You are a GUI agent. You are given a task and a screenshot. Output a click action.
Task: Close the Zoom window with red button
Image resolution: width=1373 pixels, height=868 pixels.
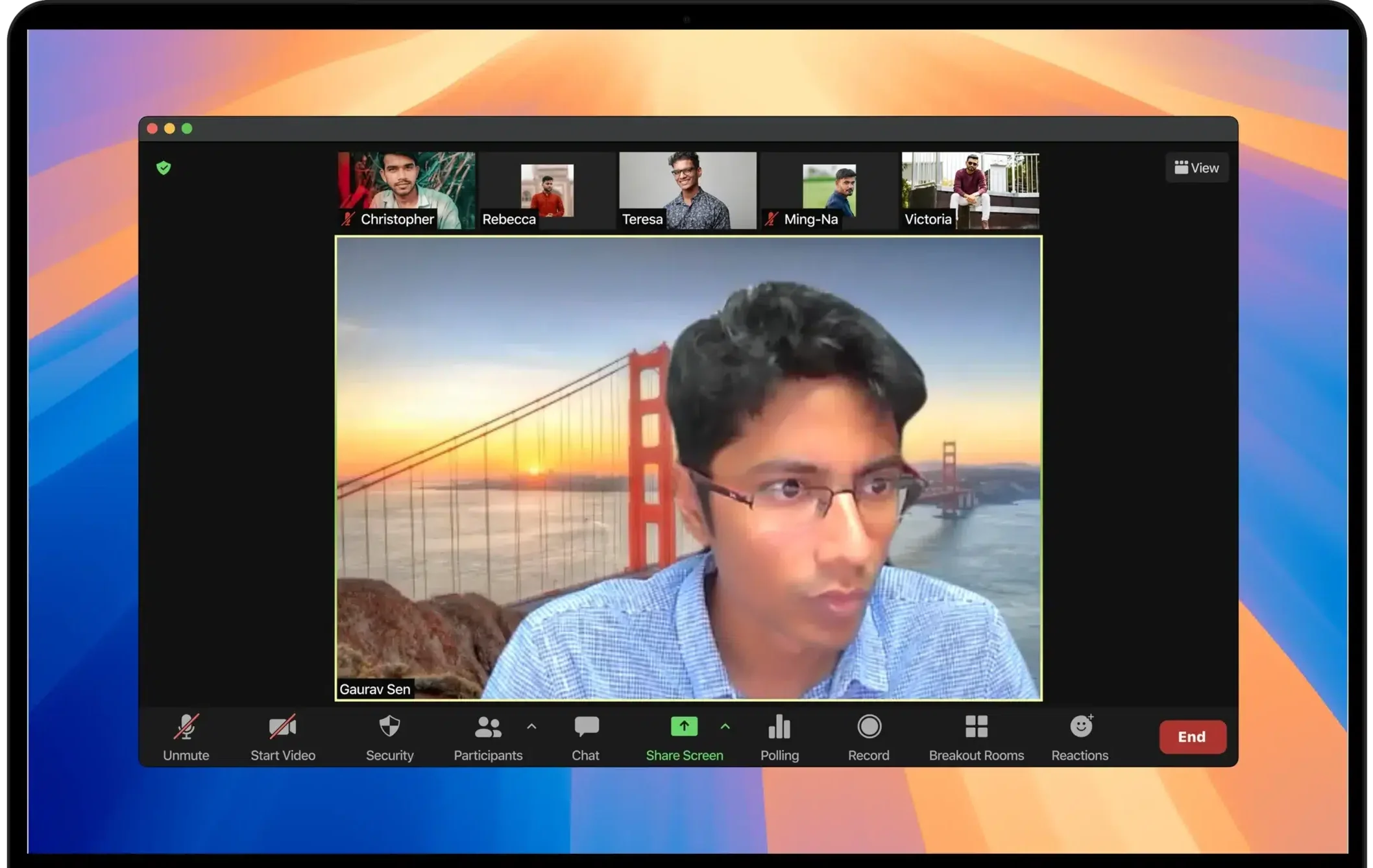152,128
